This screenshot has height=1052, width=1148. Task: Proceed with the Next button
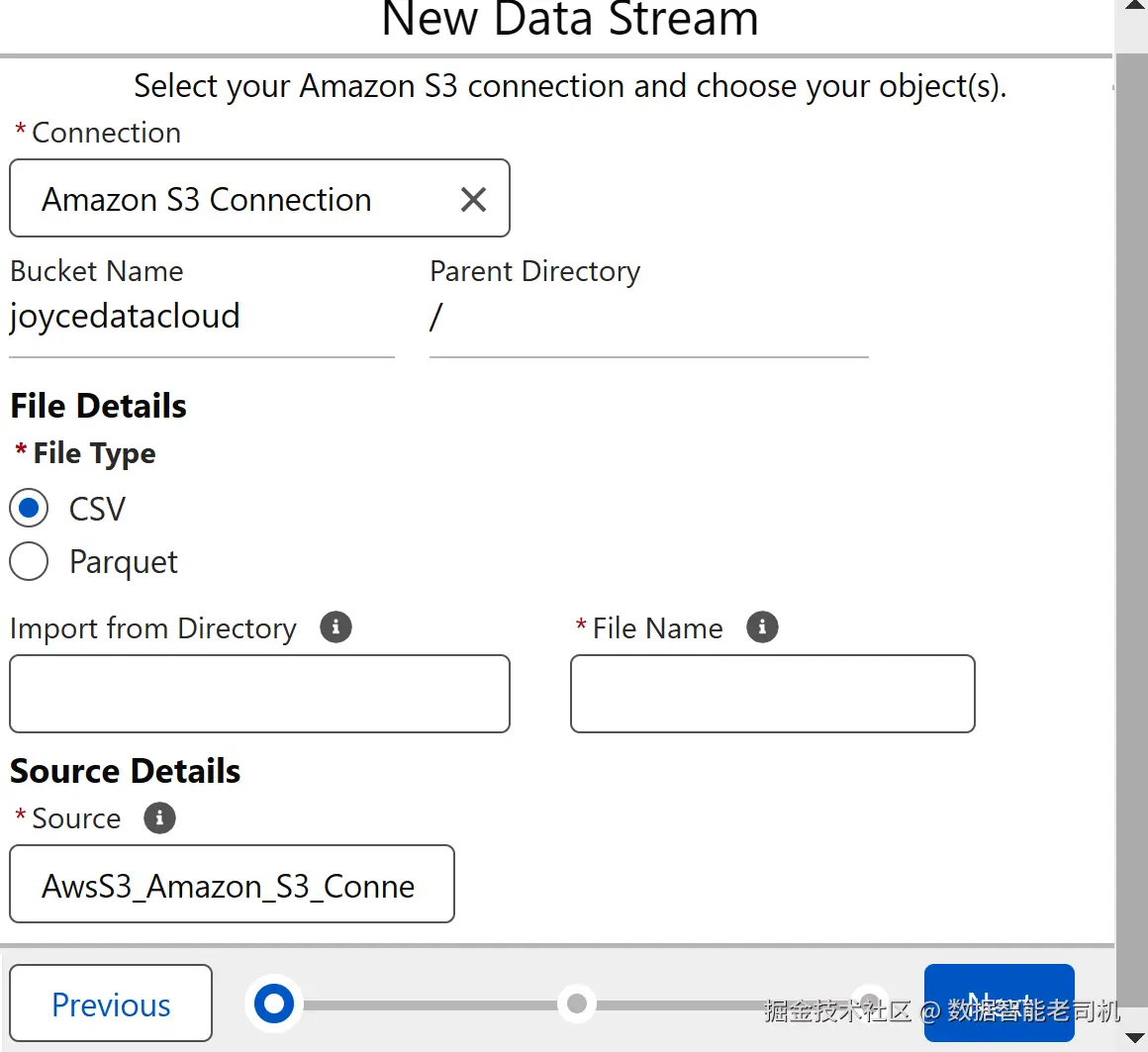coord(999,1003)
